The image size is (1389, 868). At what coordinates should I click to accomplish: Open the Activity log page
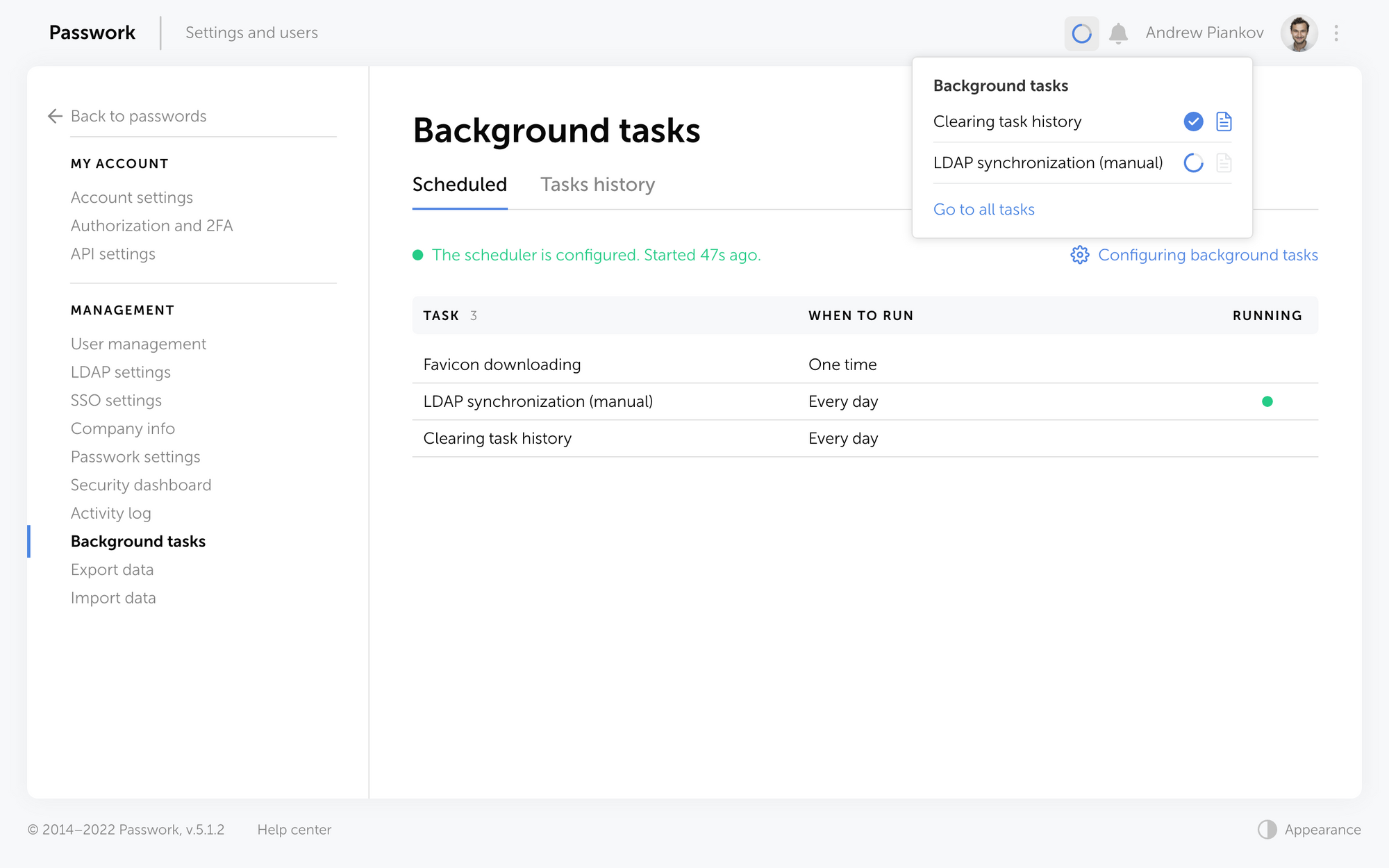(x=111, y=513)
